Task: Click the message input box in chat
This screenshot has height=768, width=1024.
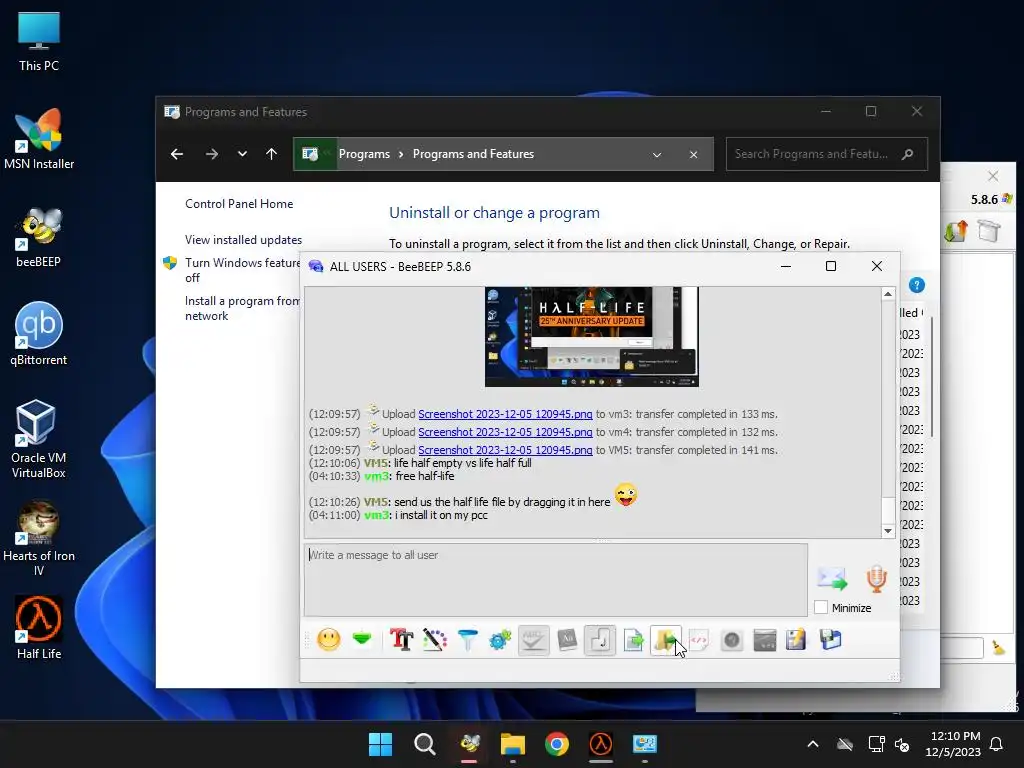Action: point(556,579)
